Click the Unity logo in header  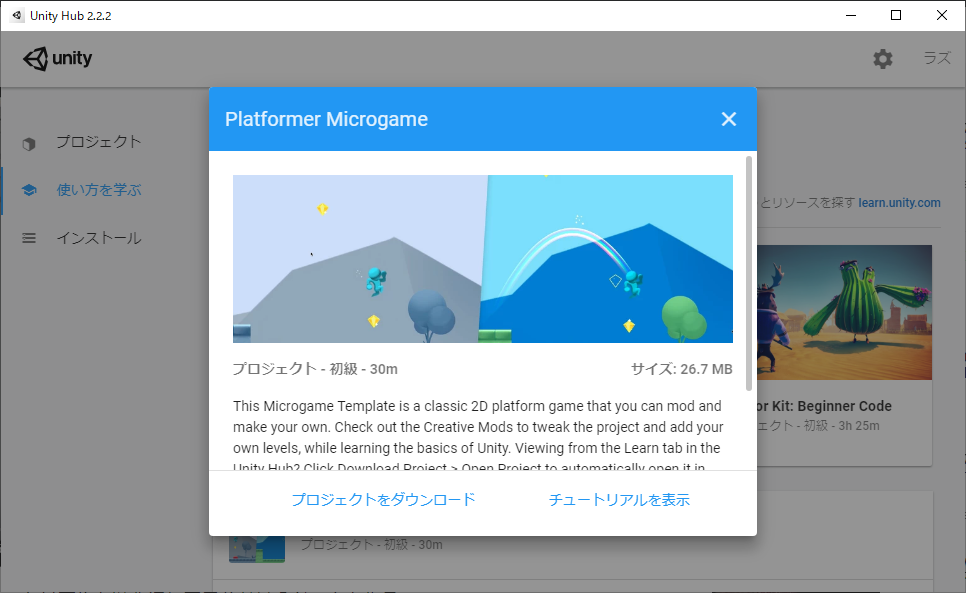click(x=57, y=58)
